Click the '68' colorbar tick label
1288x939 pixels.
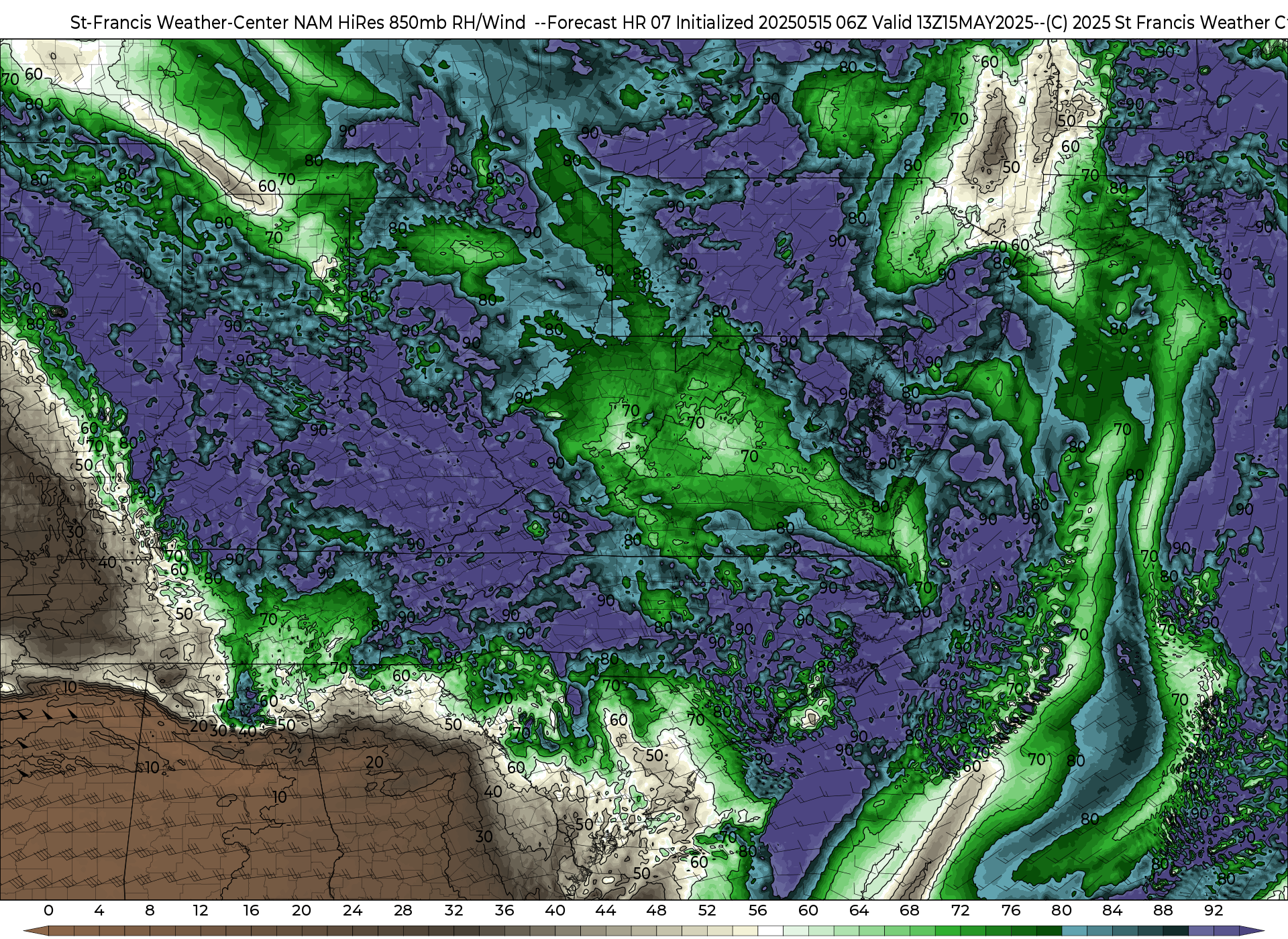(x=910, y=910)
